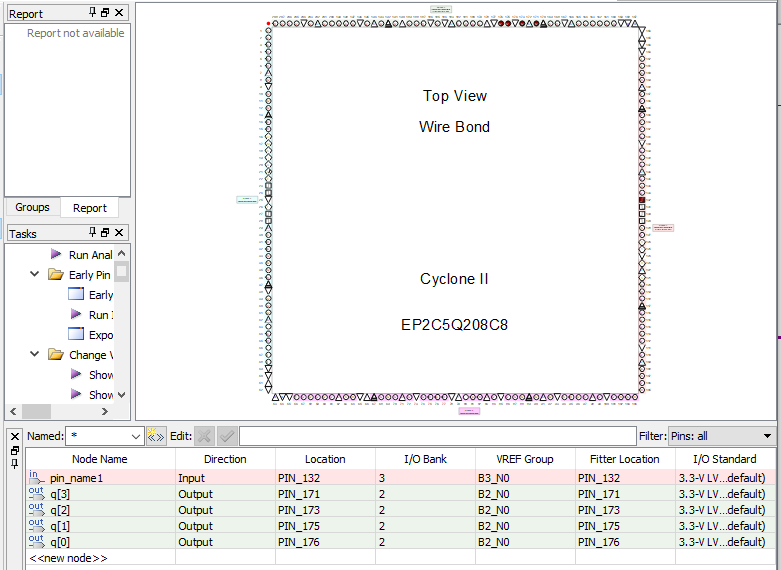Viewport: 781px width, 570px height.
Task: Run the second Show task icon
Action: (x=76, y=394)
